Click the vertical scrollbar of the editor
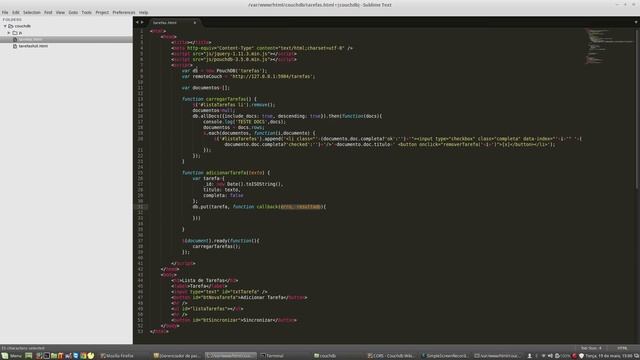The image size is (640, 360). [637, 108]
